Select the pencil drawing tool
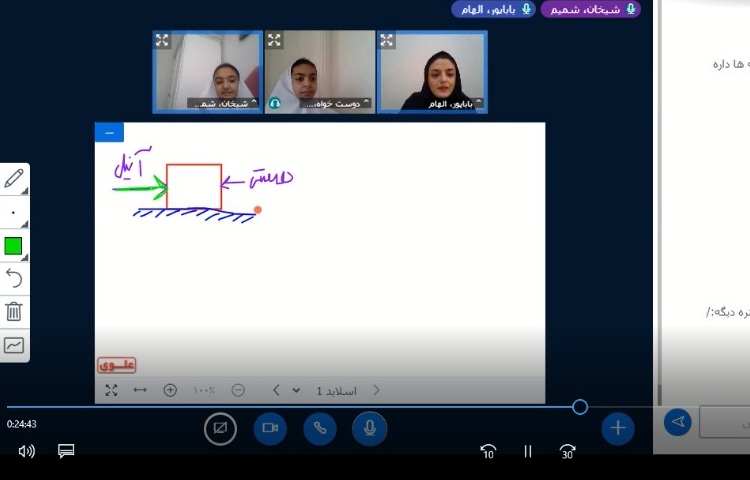This screenshot has width=750, height=480. [x=14, y=179]
